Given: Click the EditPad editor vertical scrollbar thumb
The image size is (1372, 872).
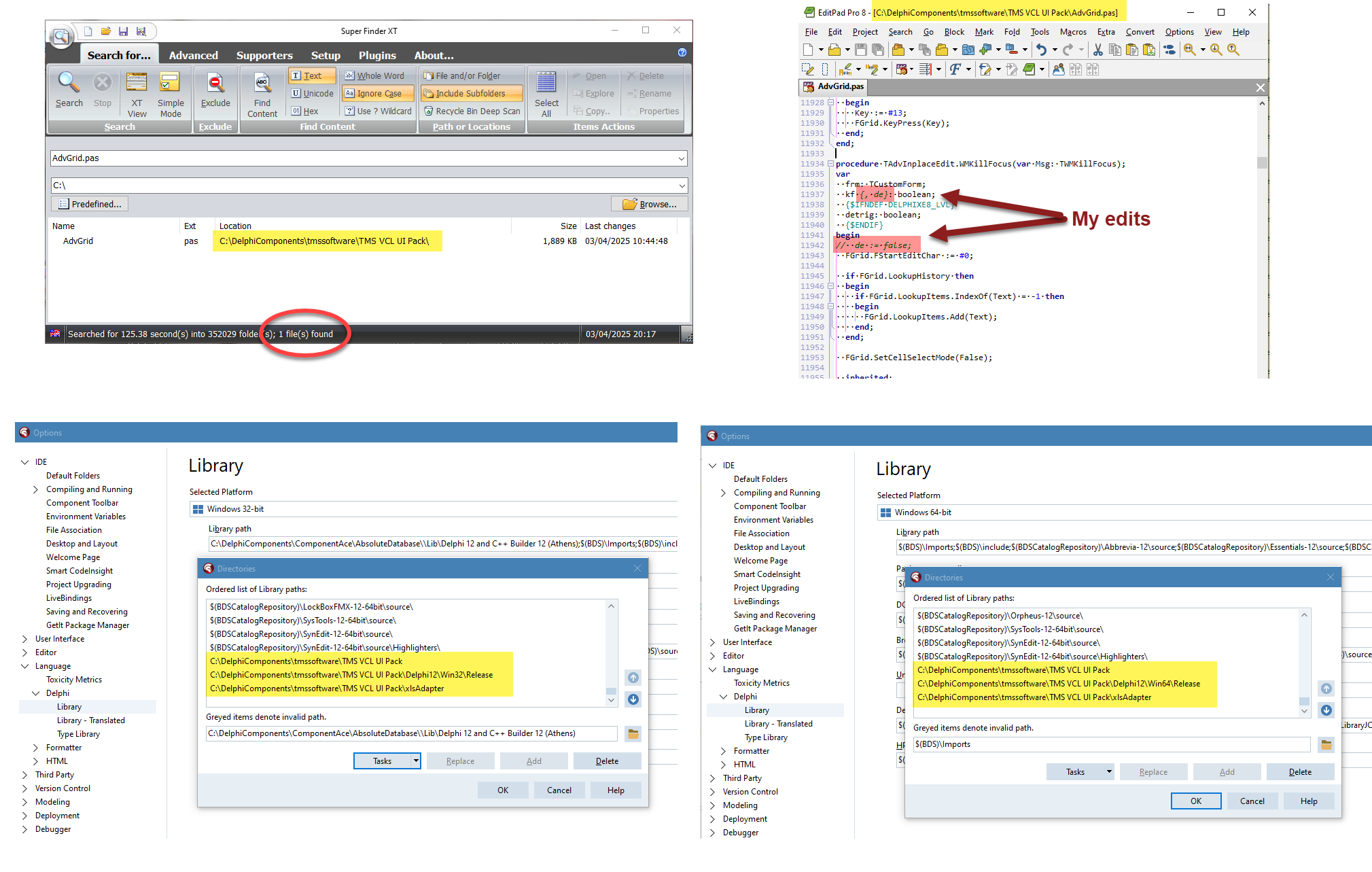Looking at the screenshot, I should point(1262,162).
